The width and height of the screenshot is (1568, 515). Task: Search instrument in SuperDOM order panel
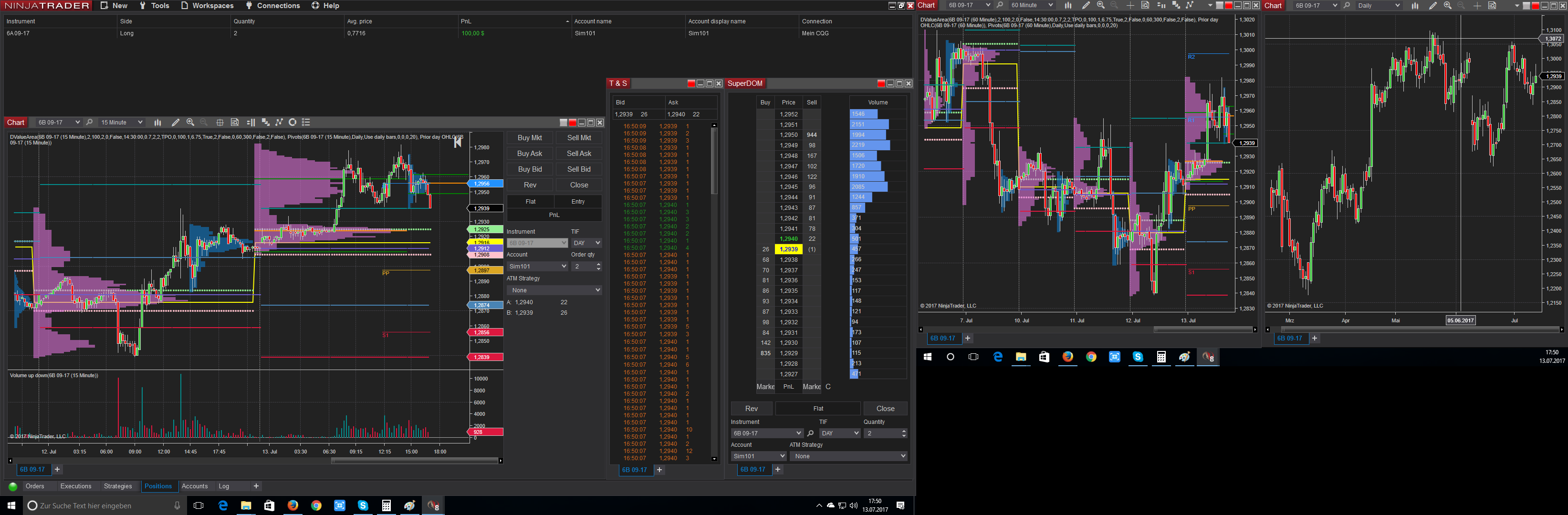810,433
